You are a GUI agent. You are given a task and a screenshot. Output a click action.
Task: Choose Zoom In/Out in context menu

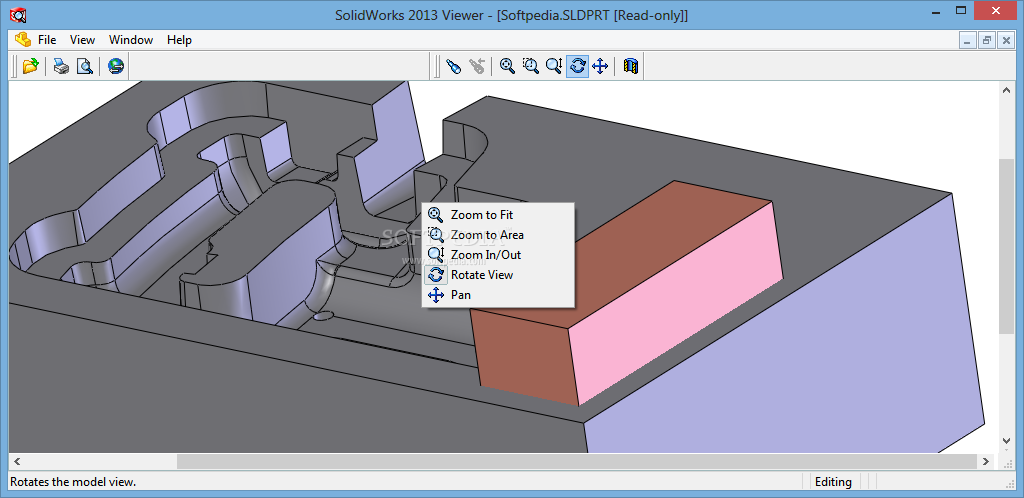pos(498,255)
